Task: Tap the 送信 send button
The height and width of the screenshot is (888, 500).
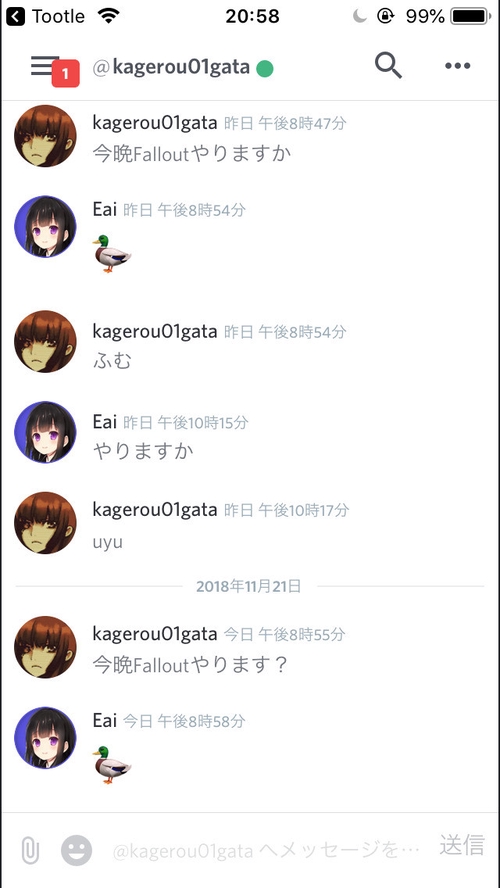Action: coord(462,844)
